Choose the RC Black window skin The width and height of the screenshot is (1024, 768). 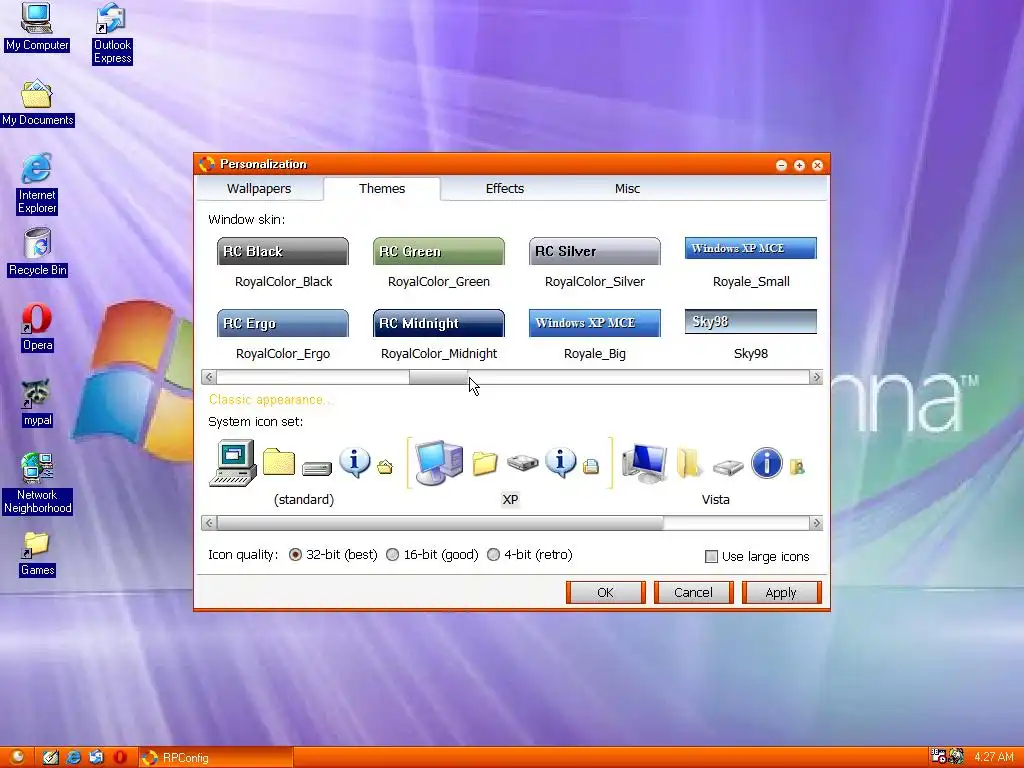click(283, 263)
